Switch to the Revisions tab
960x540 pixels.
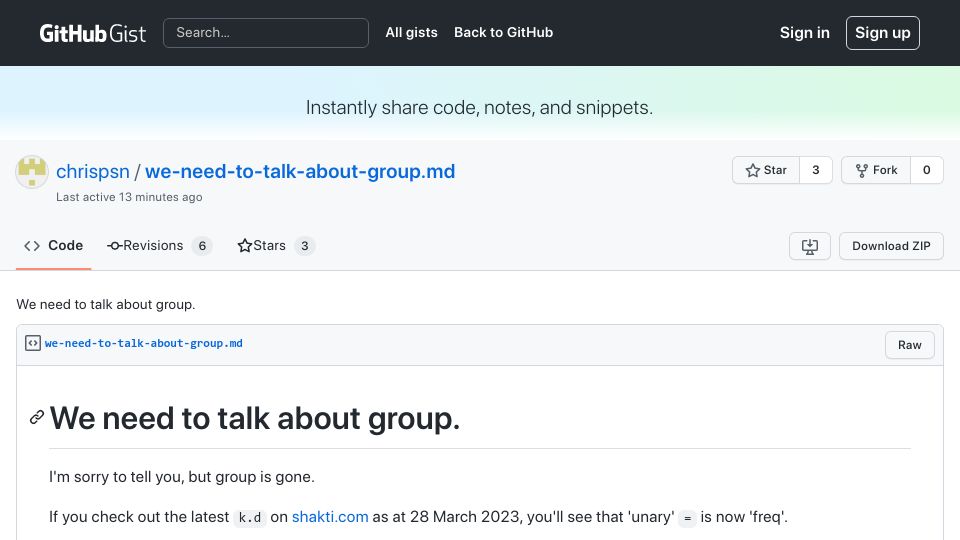click(159, 246)
